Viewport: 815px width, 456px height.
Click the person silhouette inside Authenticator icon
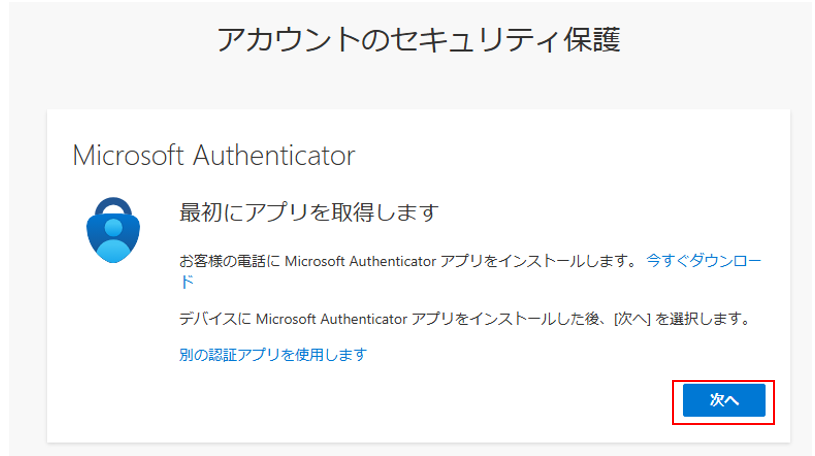point(113,239)
